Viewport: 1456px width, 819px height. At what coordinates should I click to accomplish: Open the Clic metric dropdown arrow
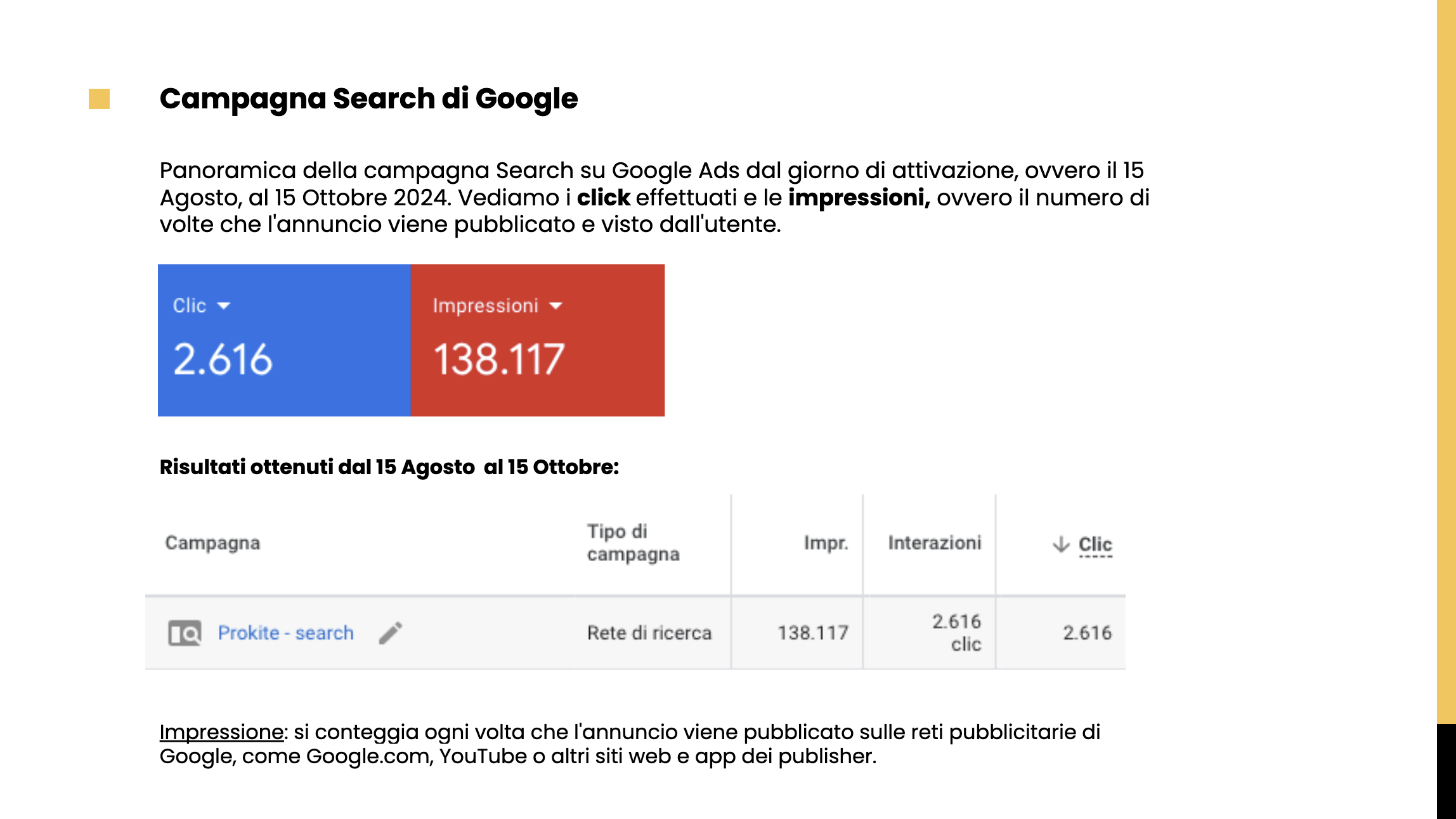[223, 306]
